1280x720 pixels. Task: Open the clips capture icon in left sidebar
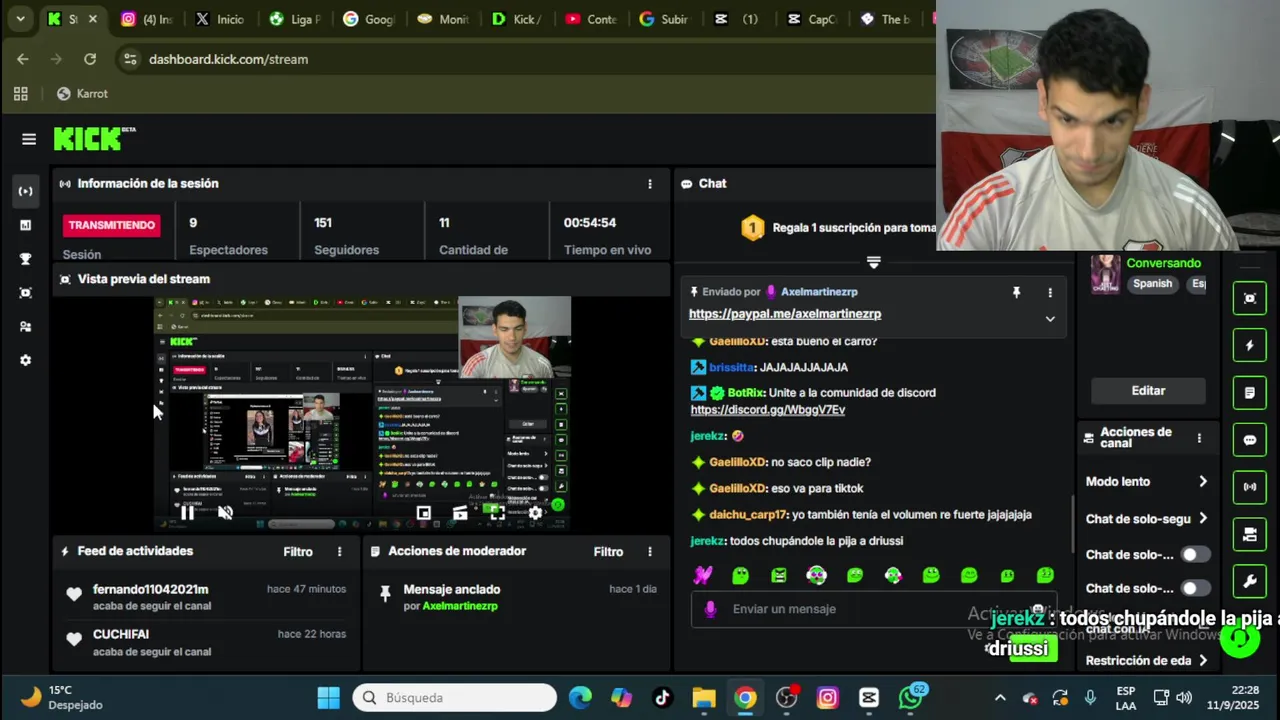26,293
